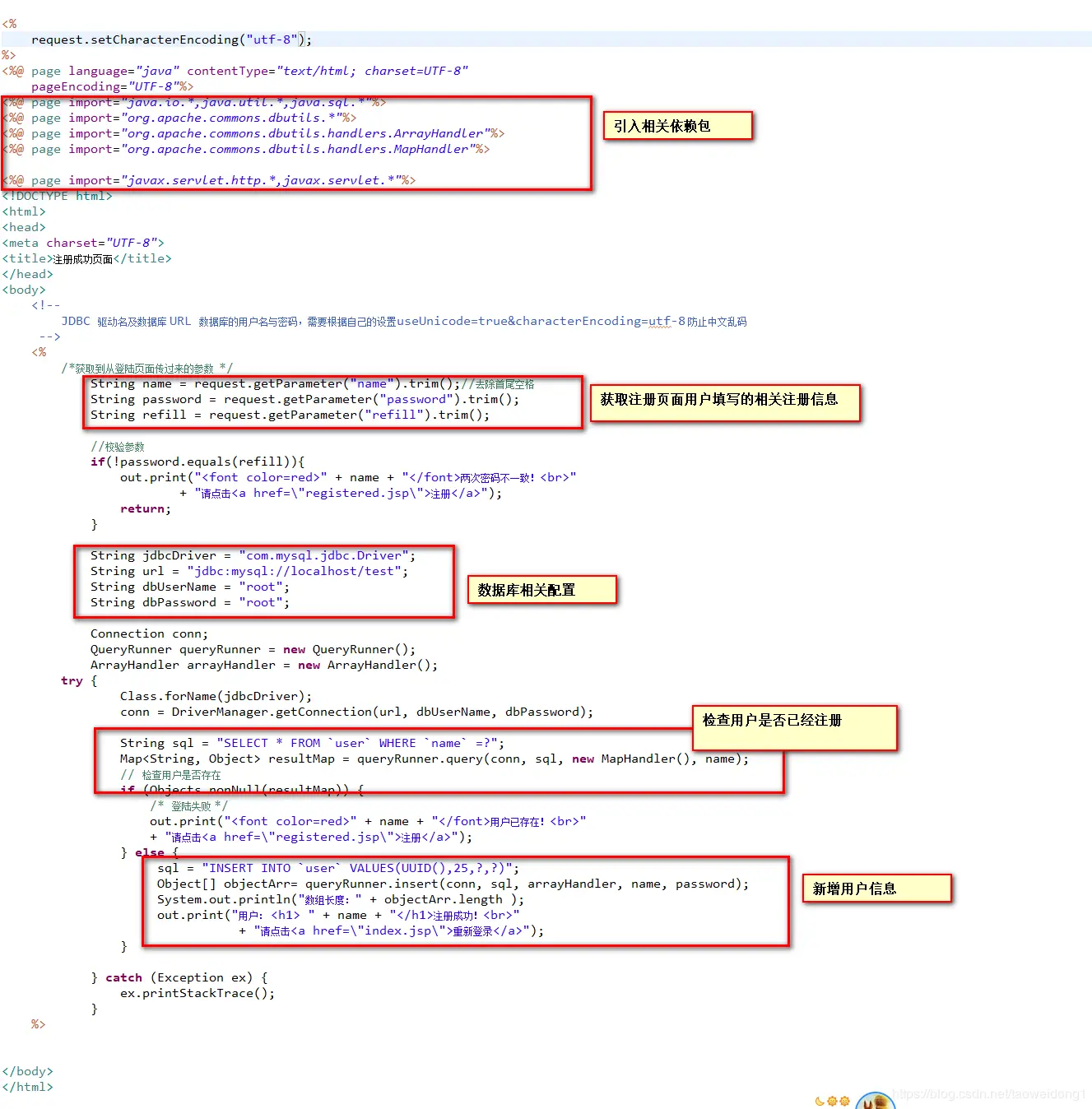1092x1109 pixels.
Task: Click the String password = request.getParameter line
Action: [305, 399]
